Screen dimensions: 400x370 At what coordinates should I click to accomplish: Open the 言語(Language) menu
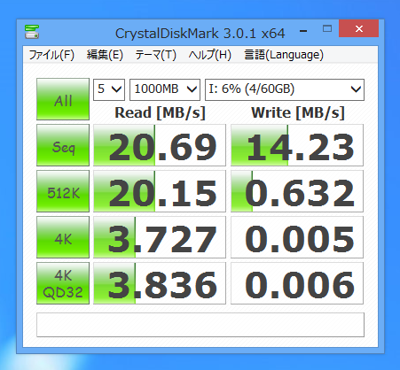coord(284,55)
